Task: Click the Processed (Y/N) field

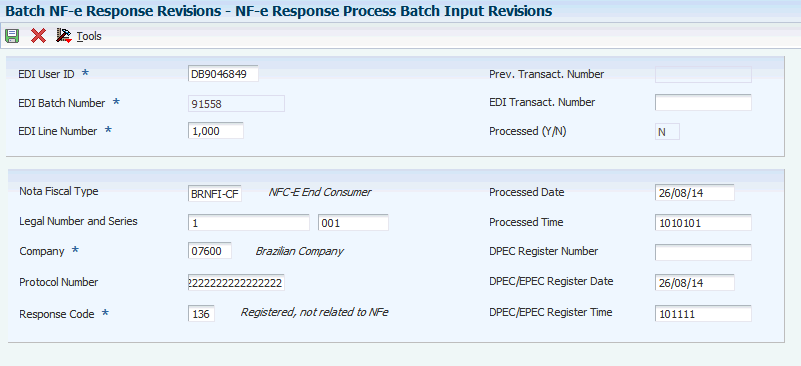Action: click(667, 131)
